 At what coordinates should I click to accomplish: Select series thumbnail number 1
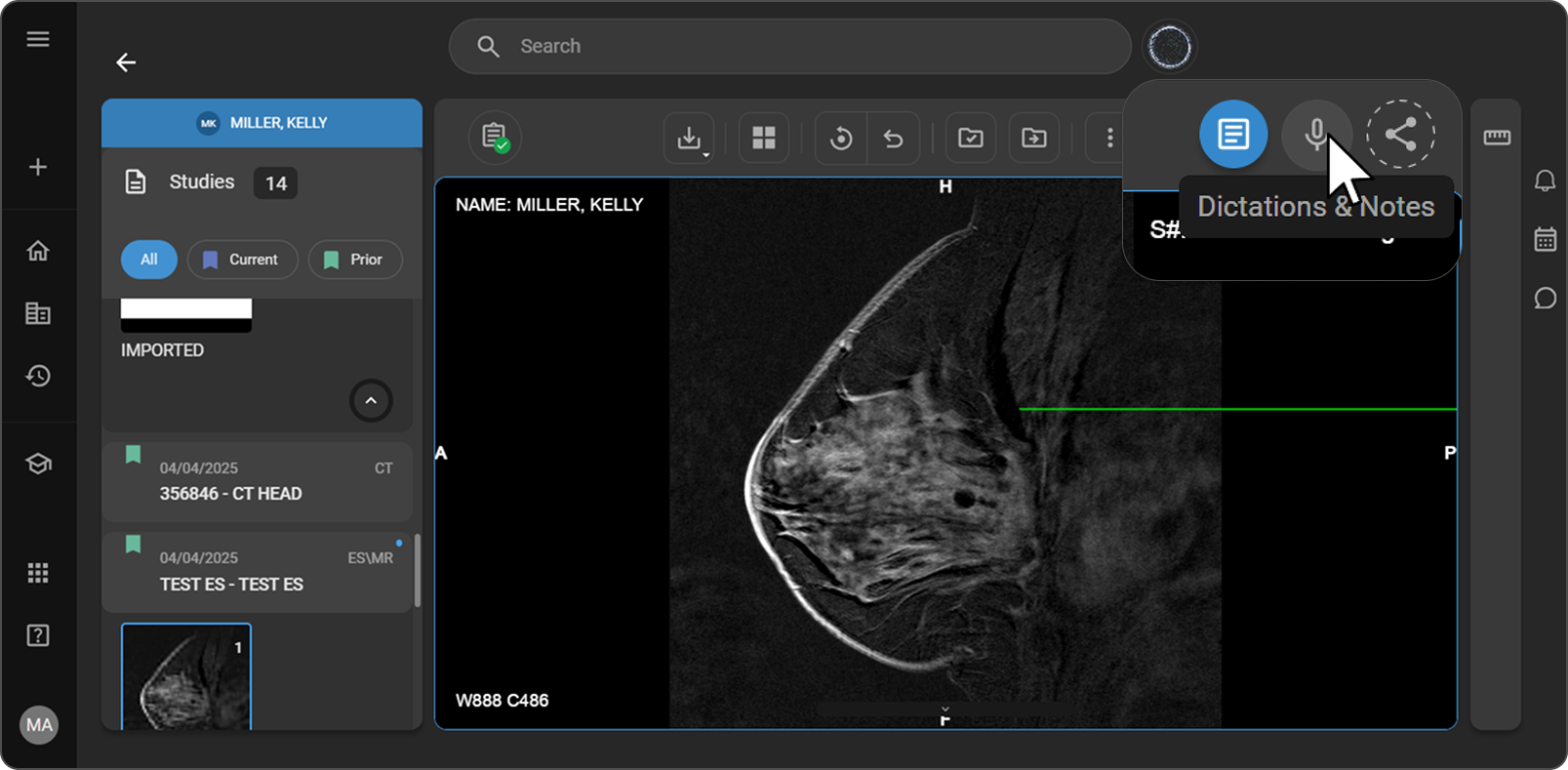pyautogui.click(x=186, y=676)
